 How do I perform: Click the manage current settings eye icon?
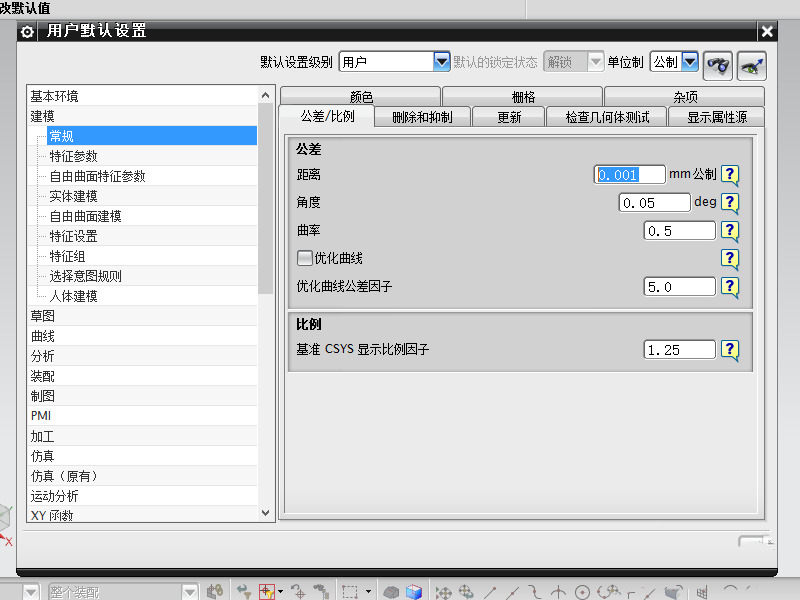click(751, 63)
